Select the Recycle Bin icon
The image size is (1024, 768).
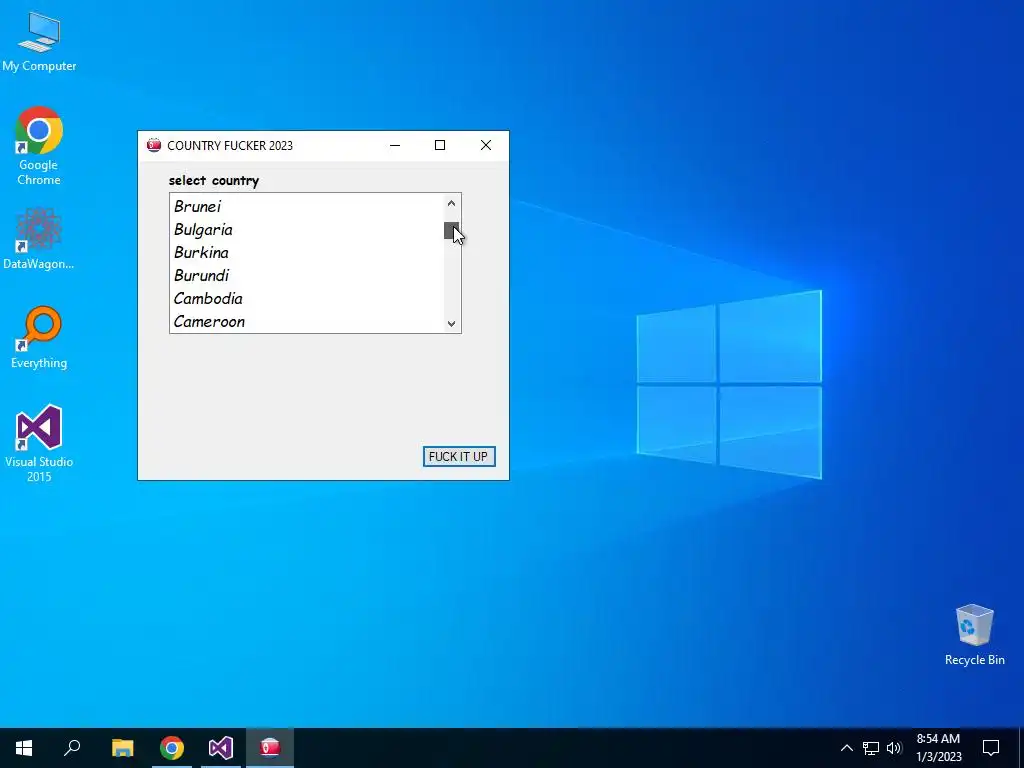974,635
